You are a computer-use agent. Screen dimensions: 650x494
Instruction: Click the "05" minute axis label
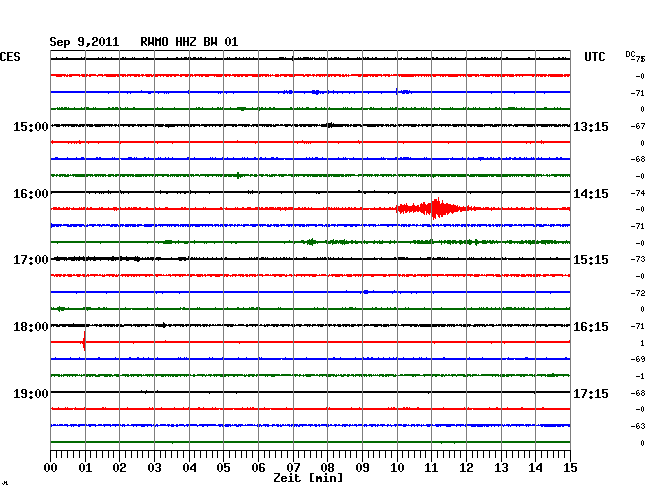pyautogui.click(x=223, y=467)
